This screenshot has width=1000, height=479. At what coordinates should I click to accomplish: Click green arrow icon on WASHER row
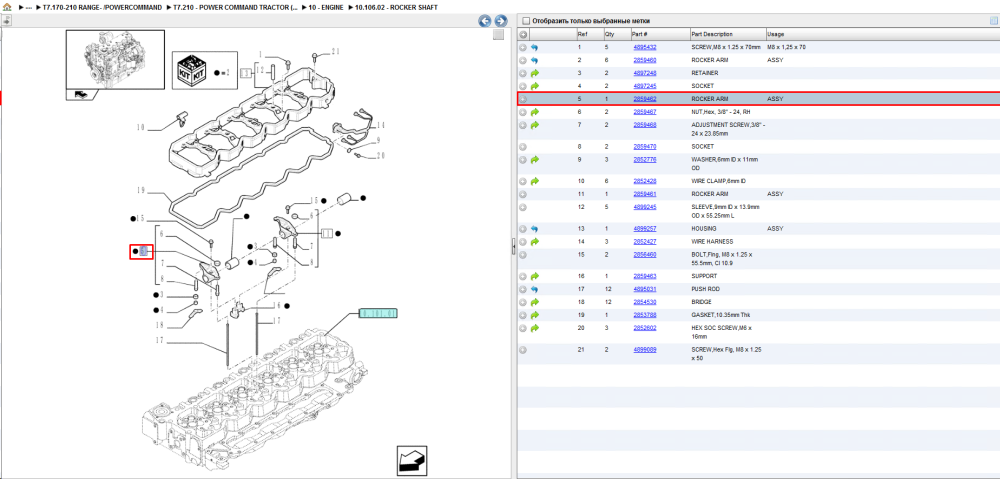pyautogui.click(x=534, y=159)
